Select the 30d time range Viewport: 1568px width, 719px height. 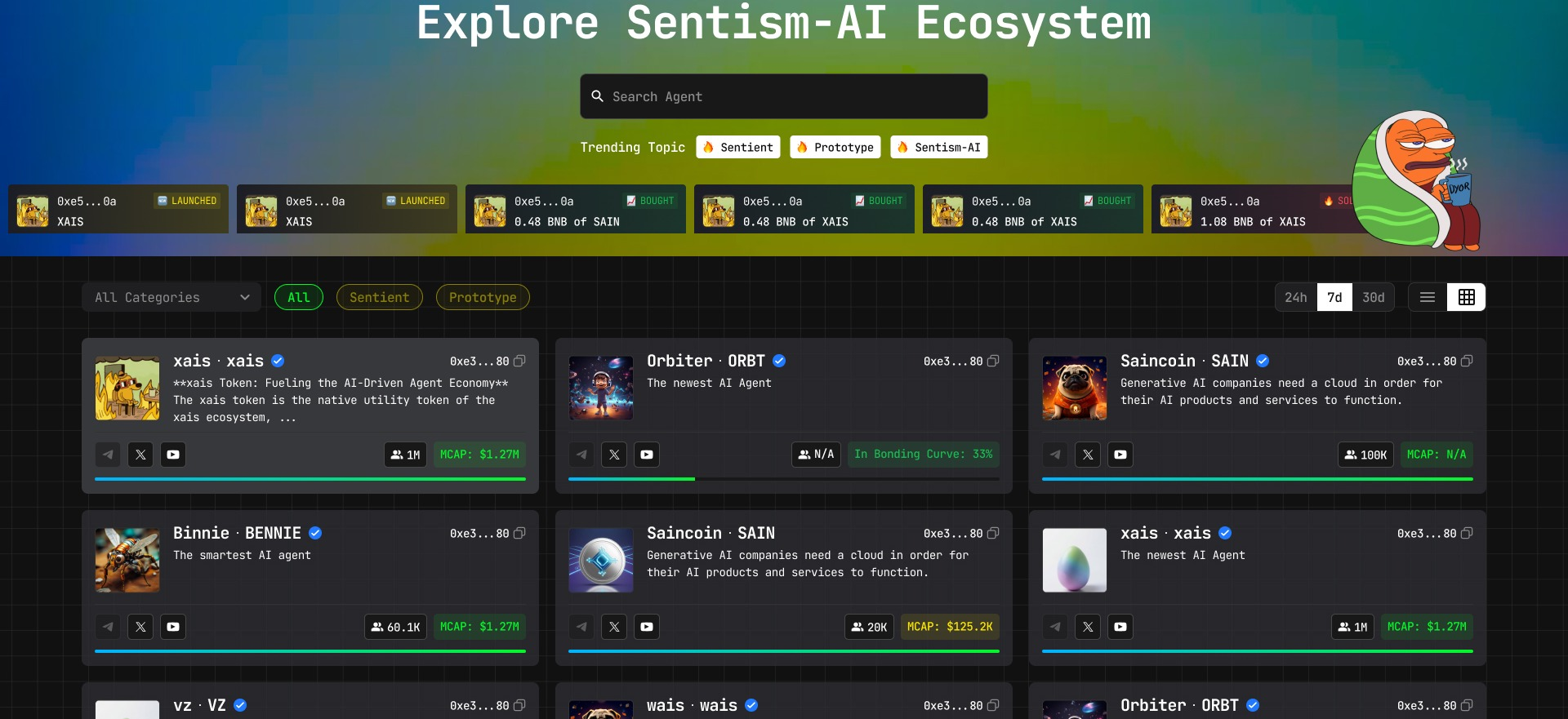[1374, 297]
